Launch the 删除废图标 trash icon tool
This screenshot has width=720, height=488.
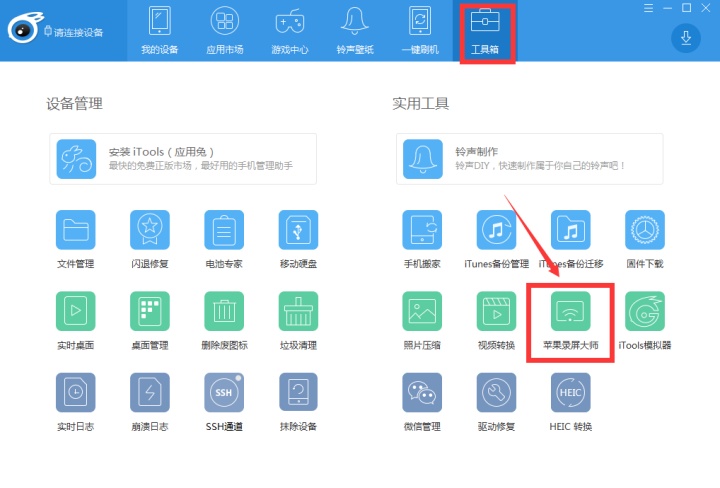[x=224, y=311]
